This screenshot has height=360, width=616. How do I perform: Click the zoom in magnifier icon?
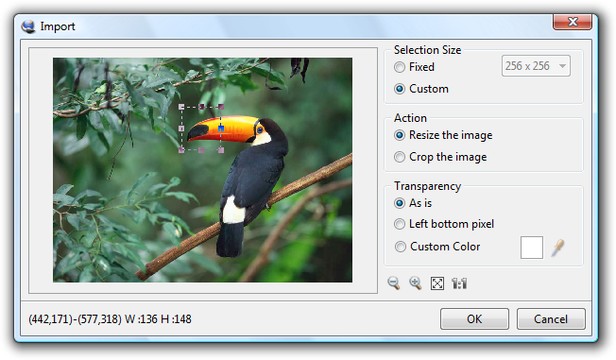(415, 283)
